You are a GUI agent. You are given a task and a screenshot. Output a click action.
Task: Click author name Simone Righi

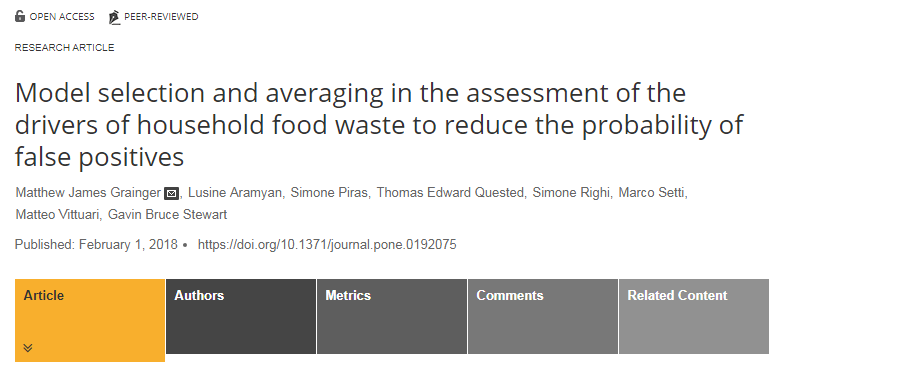(571, 193)
